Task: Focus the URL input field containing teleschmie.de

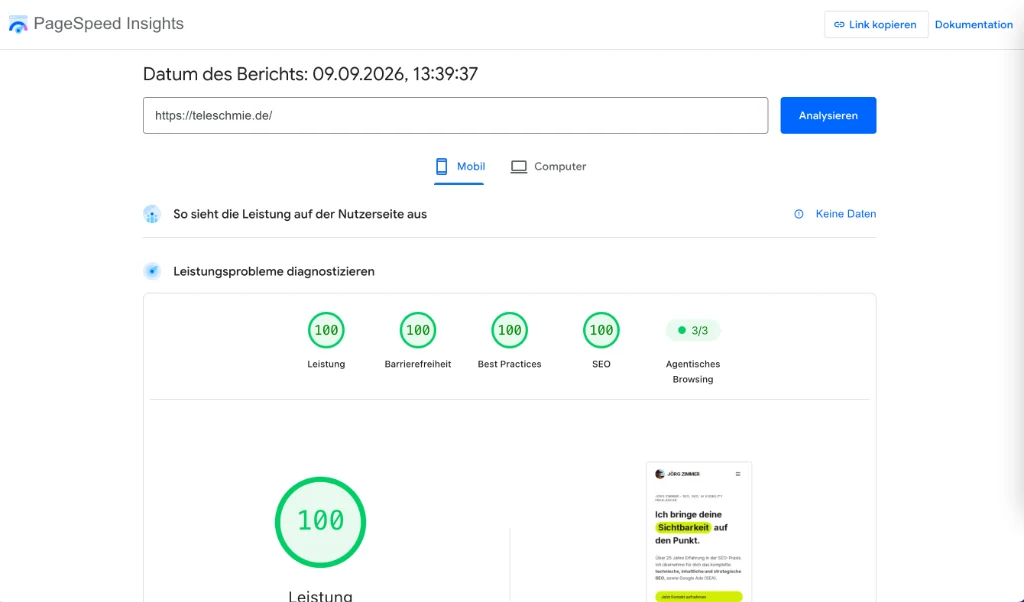Action: pyautogui.click(x=455, y=116)
